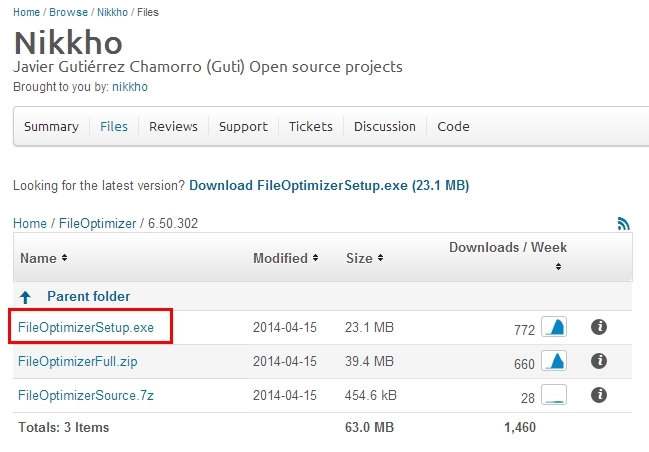Viewport: 649px width, 452px height.
Task: Sort by Name column arrows
Action: click(64, 258)
